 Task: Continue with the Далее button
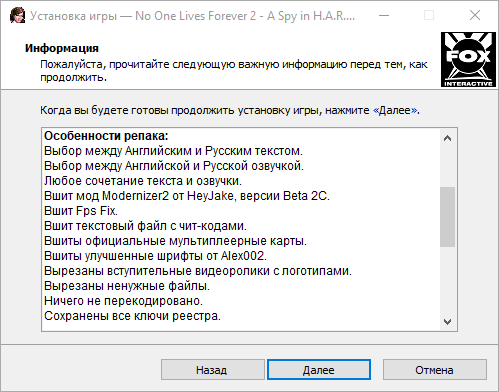pos(319,370)
